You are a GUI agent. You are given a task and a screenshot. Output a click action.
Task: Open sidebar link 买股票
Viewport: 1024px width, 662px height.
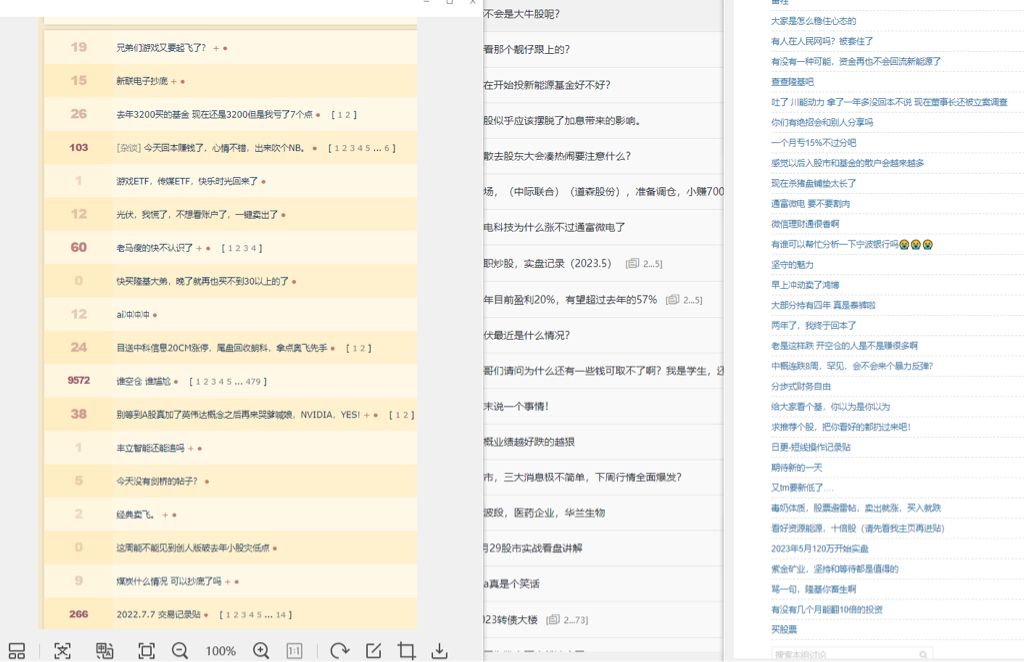pos(784,629)
